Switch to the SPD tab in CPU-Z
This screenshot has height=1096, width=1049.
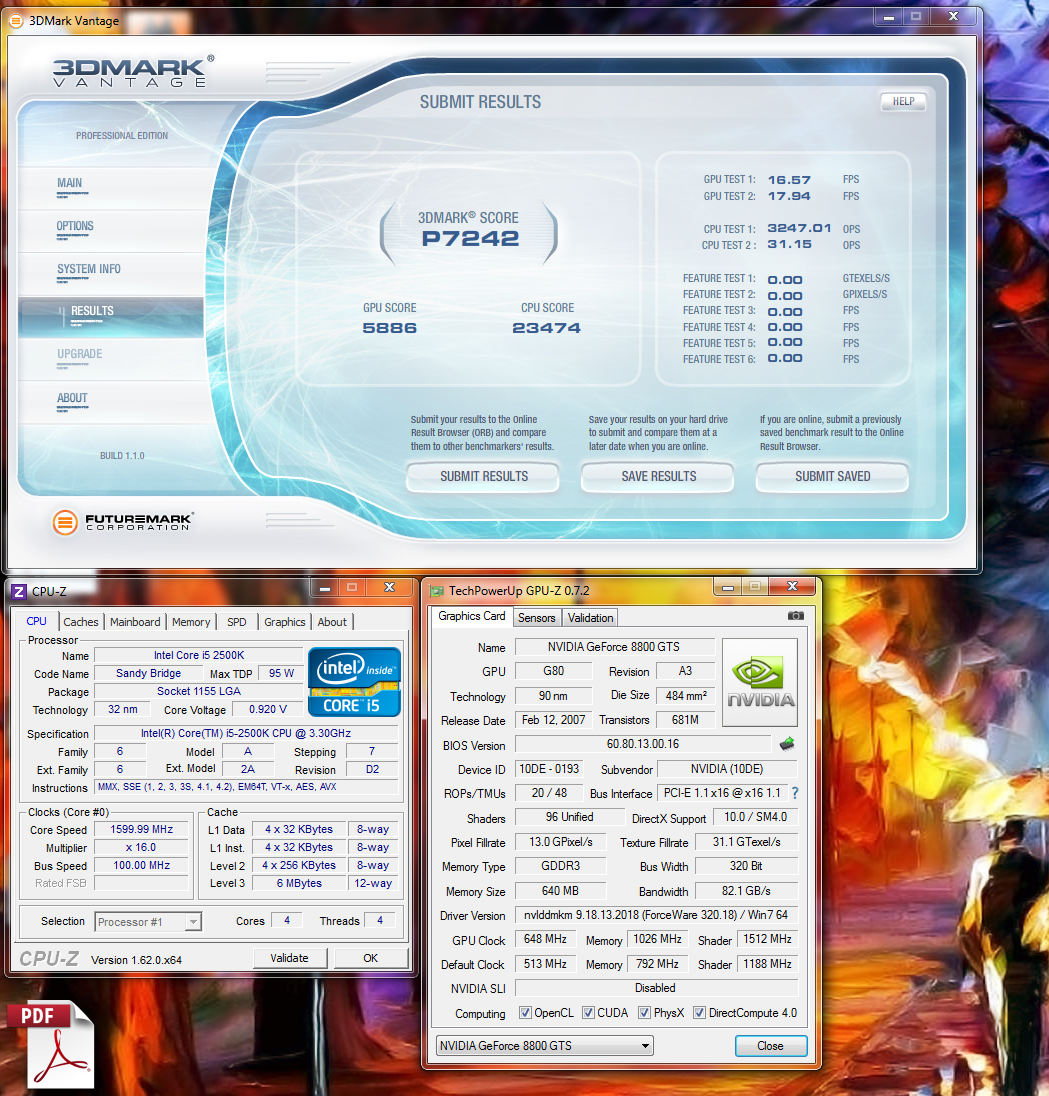(x=237, y=622)
